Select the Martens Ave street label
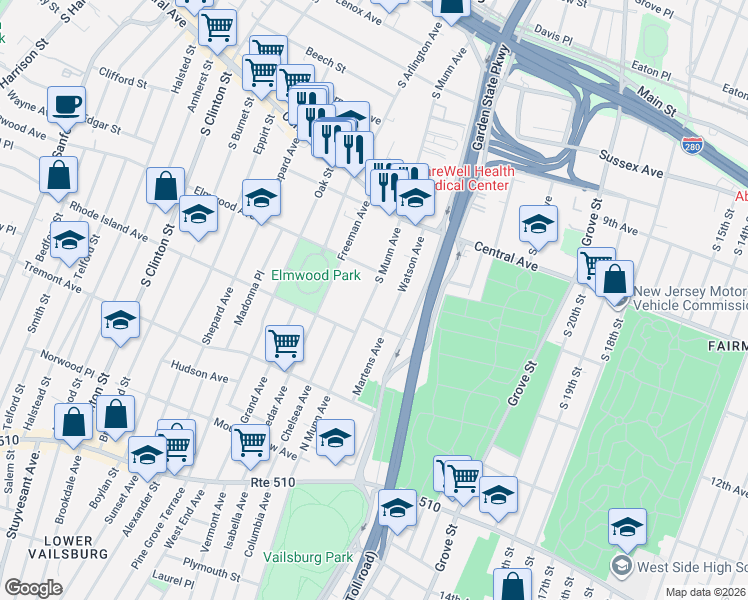Image resolution: width=748 pixels, height=600 pixels. click(x=368, y=367)
